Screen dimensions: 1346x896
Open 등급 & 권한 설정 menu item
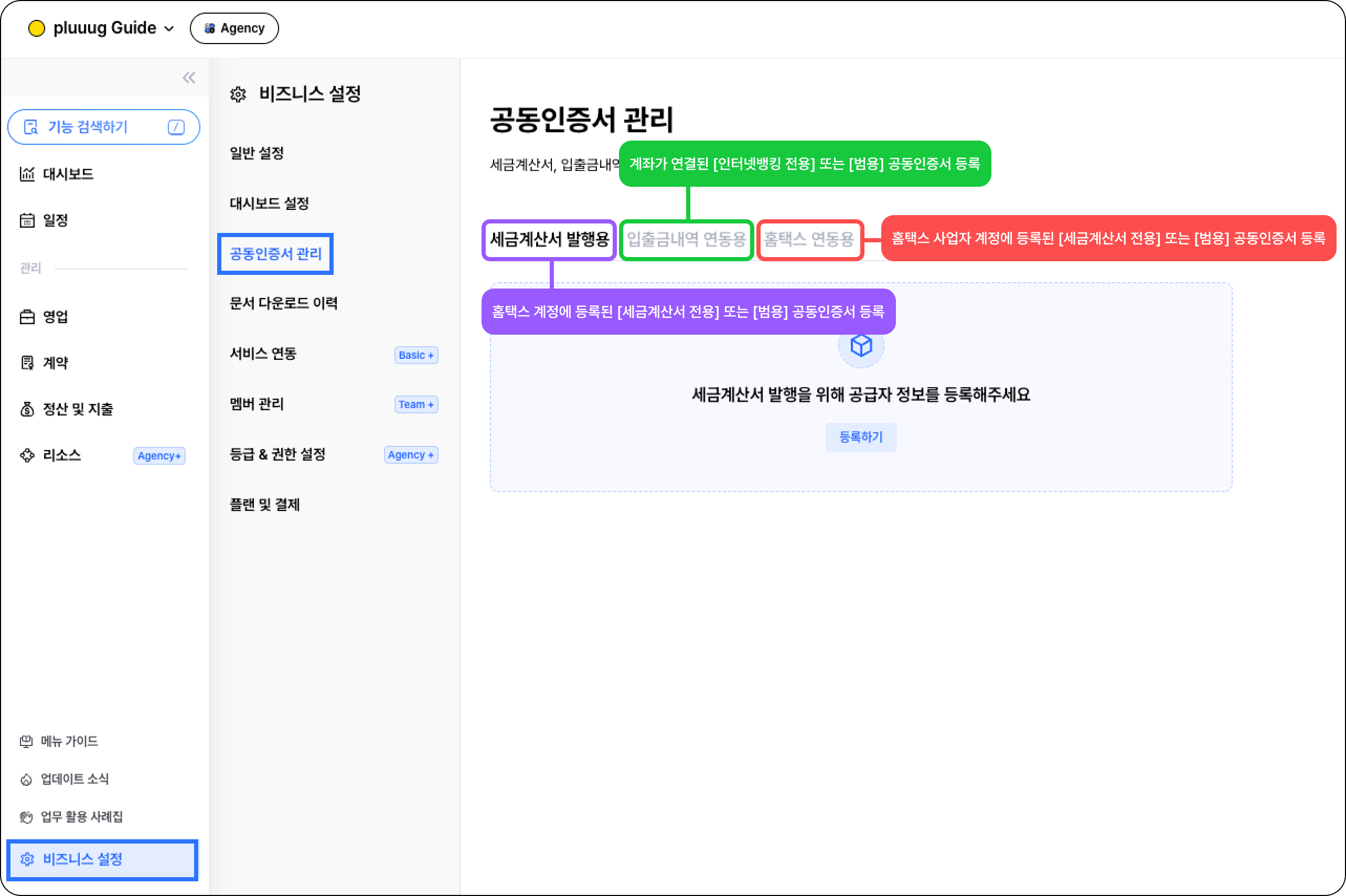click(x=277, y=454)
